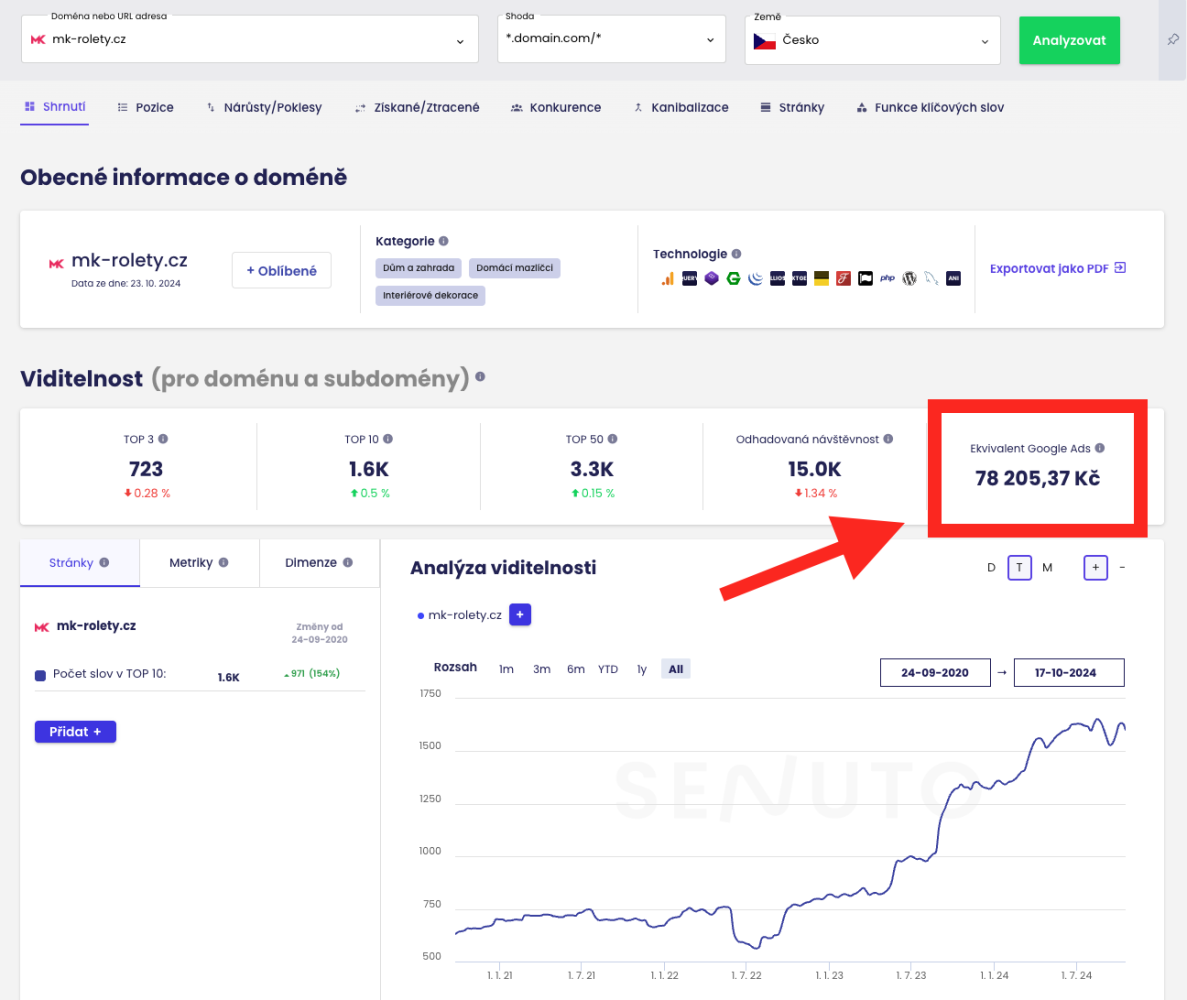Click the PHP technology icon
The image size is (1187, 1000).
(887, 279)
